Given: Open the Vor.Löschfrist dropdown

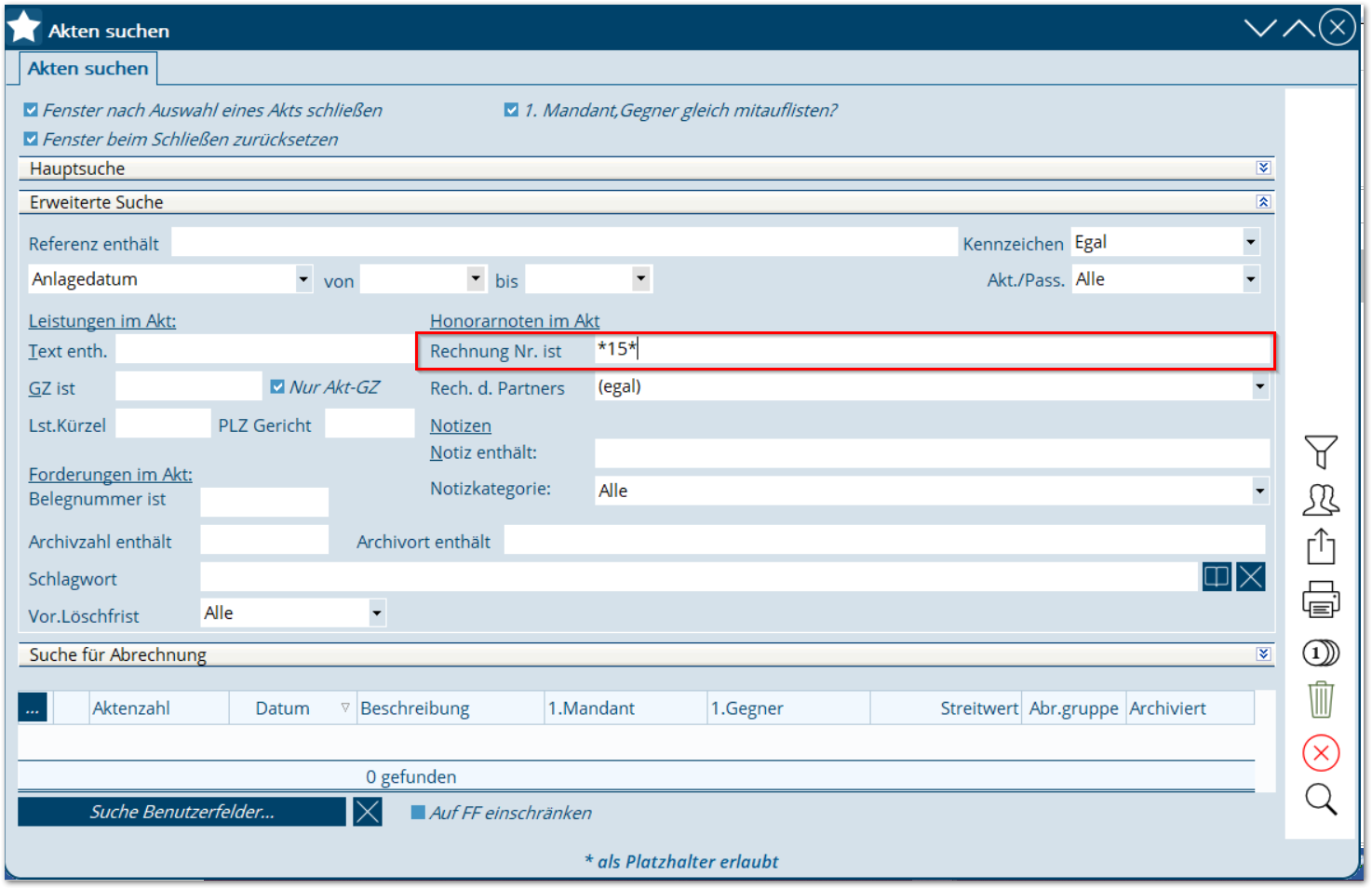Looking at the screenshot, I should 377,613.
